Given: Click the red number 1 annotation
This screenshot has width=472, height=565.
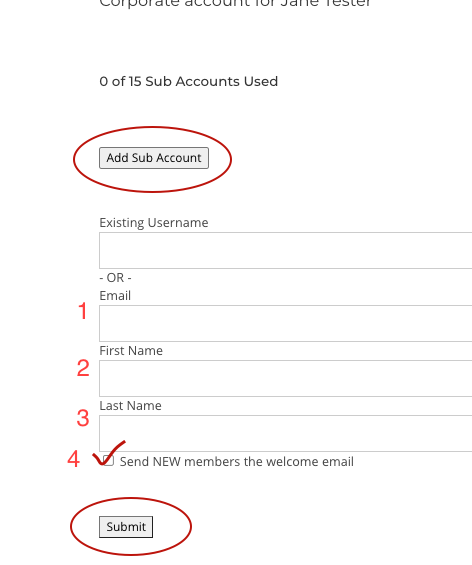Looking at the screenshot, I should 83,311.
